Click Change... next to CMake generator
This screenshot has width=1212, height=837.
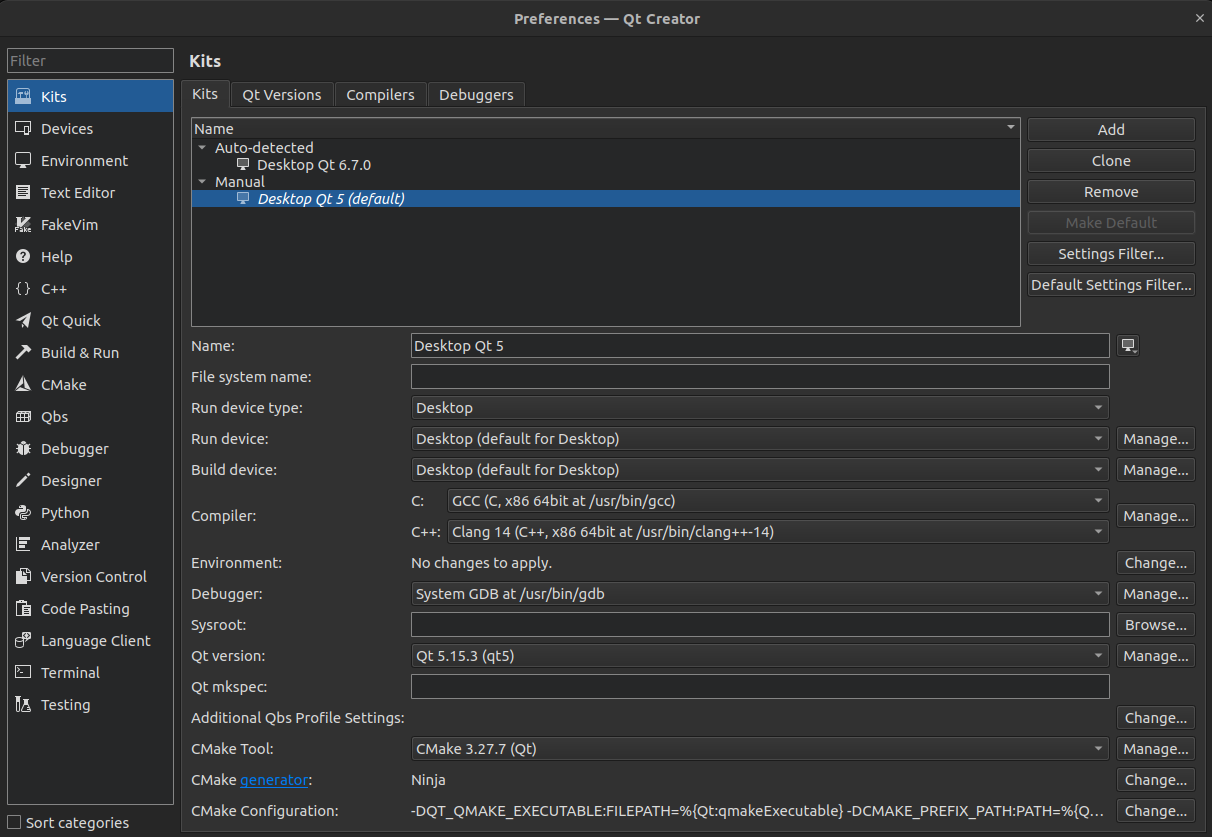(1155, 780)
